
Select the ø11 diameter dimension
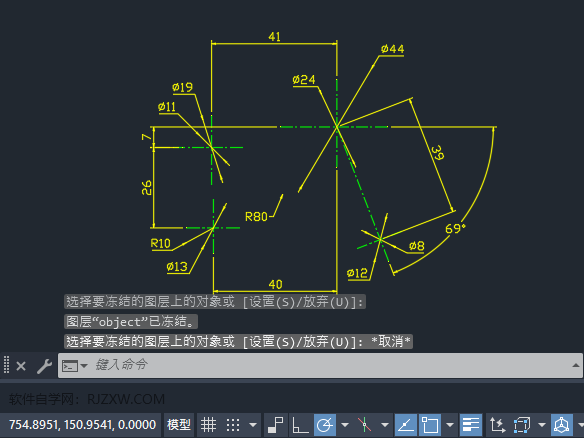[x=166, y=107]
